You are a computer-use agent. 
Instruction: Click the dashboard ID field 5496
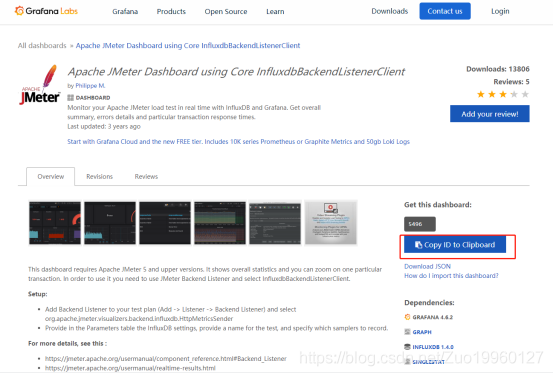420,224
